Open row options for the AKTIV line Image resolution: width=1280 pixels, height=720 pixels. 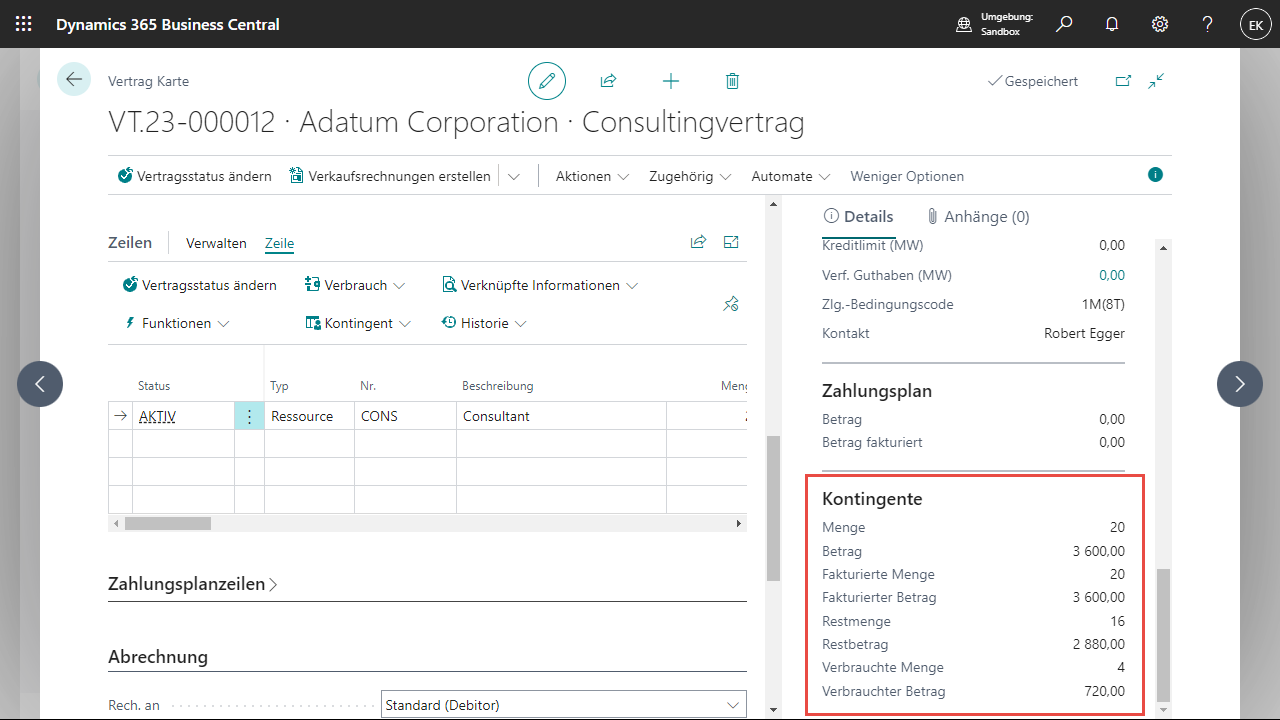click(x=249, y=416)
